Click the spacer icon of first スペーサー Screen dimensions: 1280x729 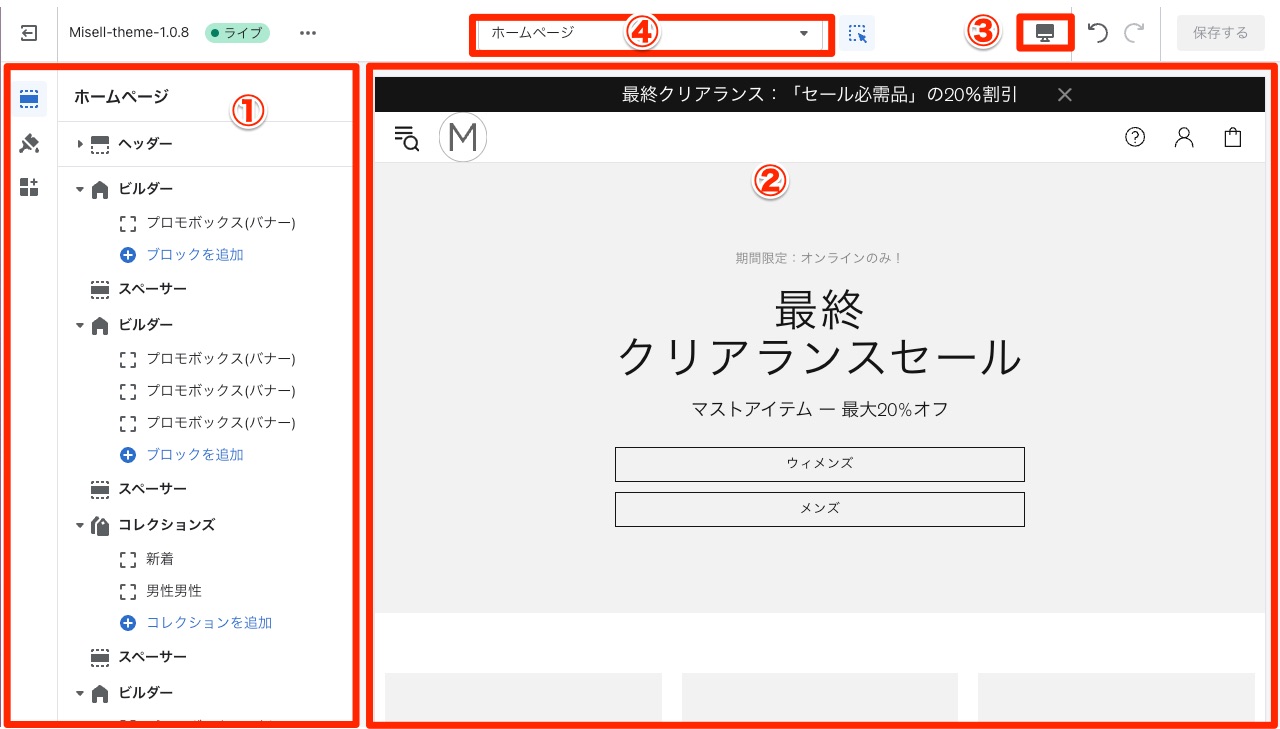100,289
